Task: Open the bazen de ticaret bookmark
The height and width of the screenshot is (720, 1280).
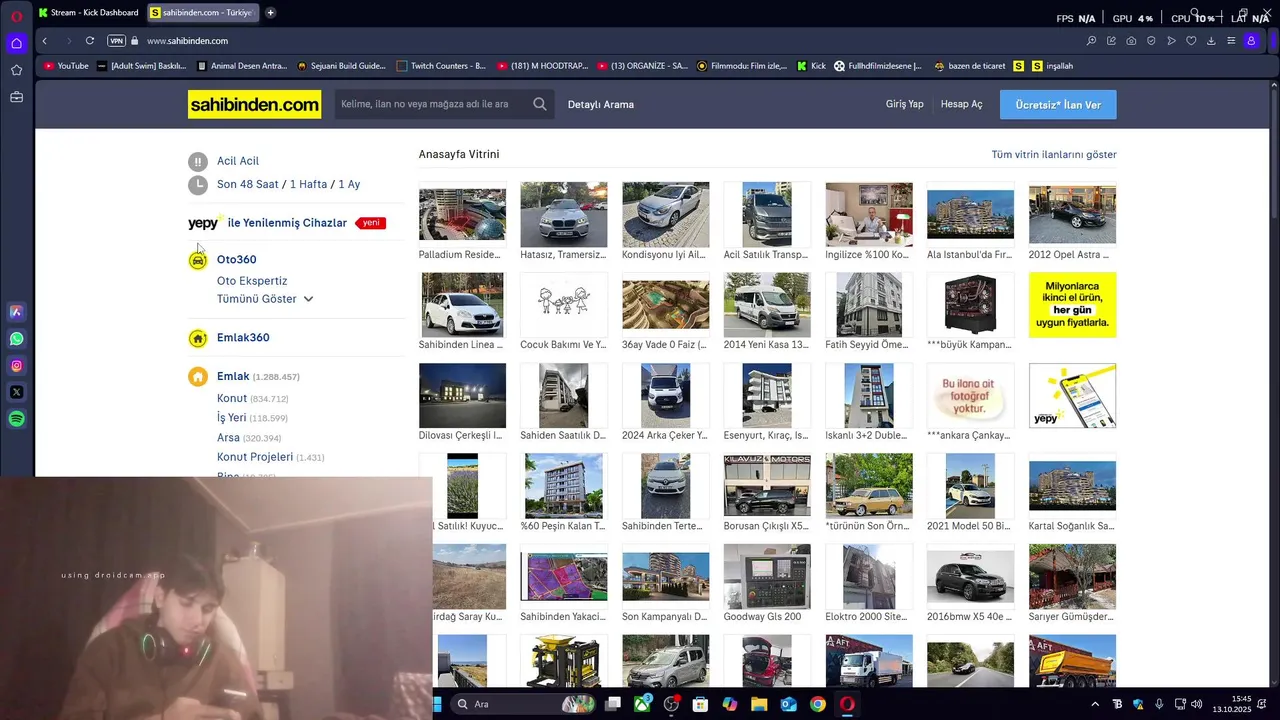Action: pyautogui.click(x=969, y=66)
